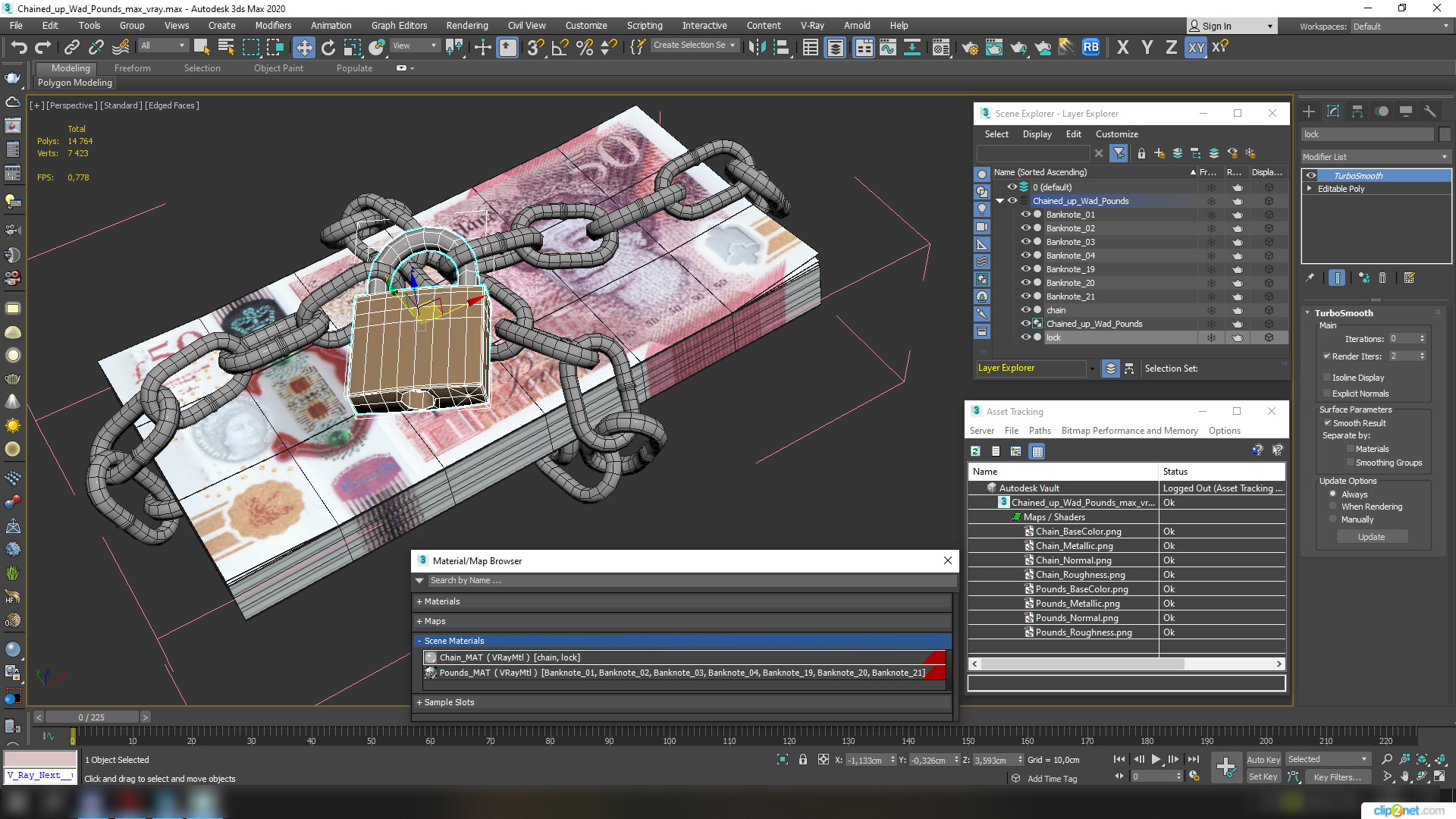Restrict to XY plane constraint
Image resolution: width=1456 pixels, height=819 pixels.
[x=1196, y=47]
